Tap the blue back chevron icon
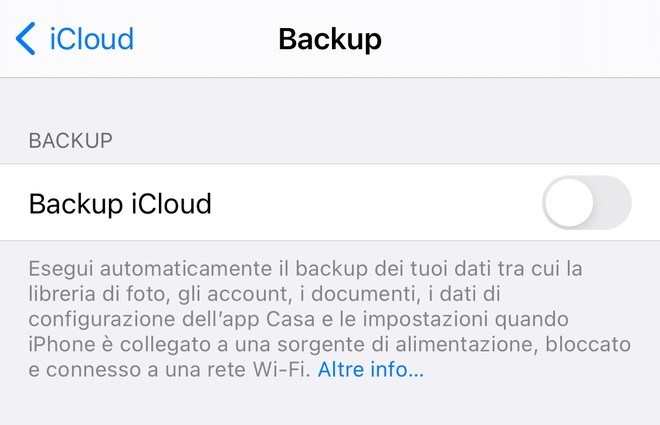This screenshot has width=660, height=425. (x=25, y=39)
